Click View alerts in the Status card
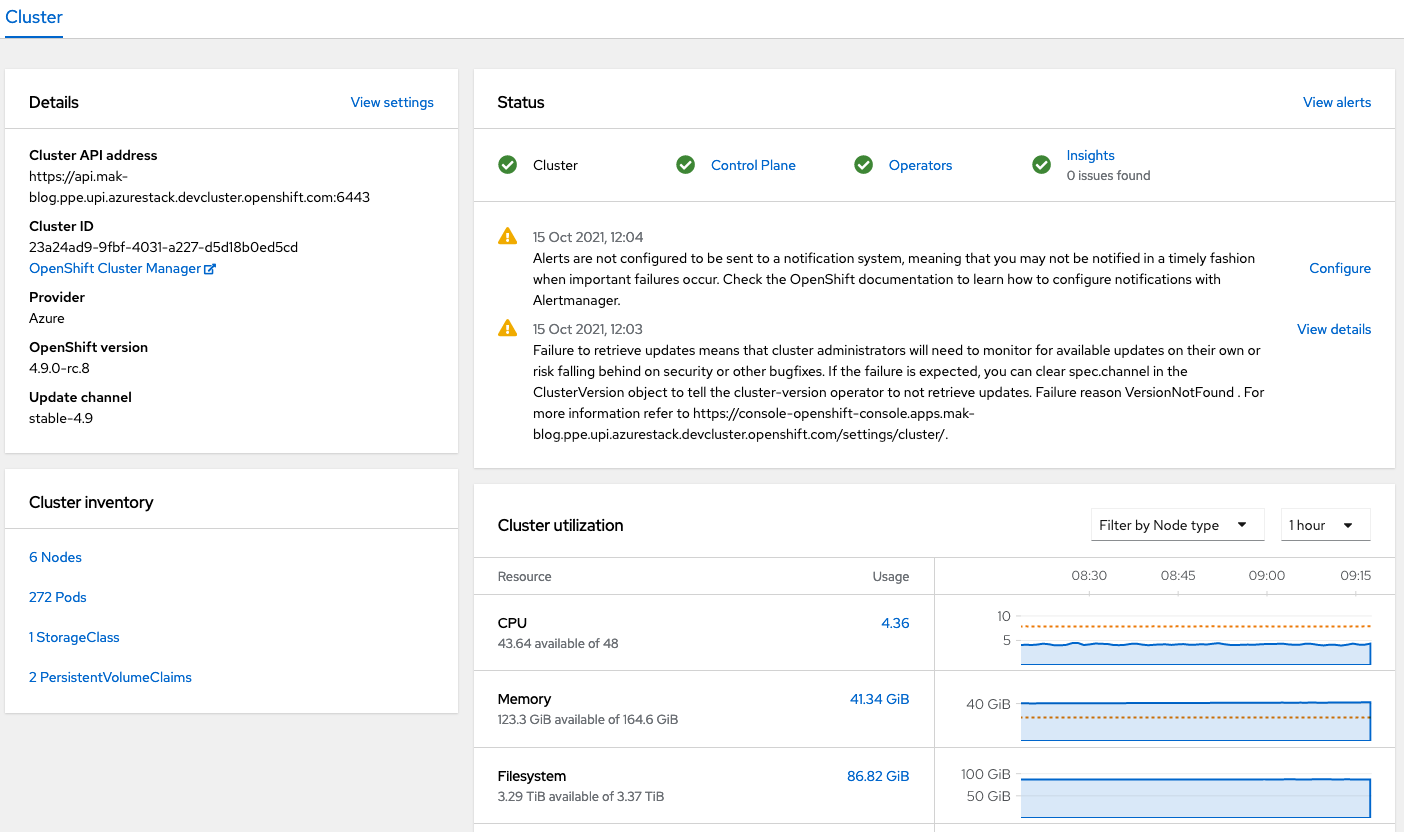The image size is (1404, 832). (1337, 102)
